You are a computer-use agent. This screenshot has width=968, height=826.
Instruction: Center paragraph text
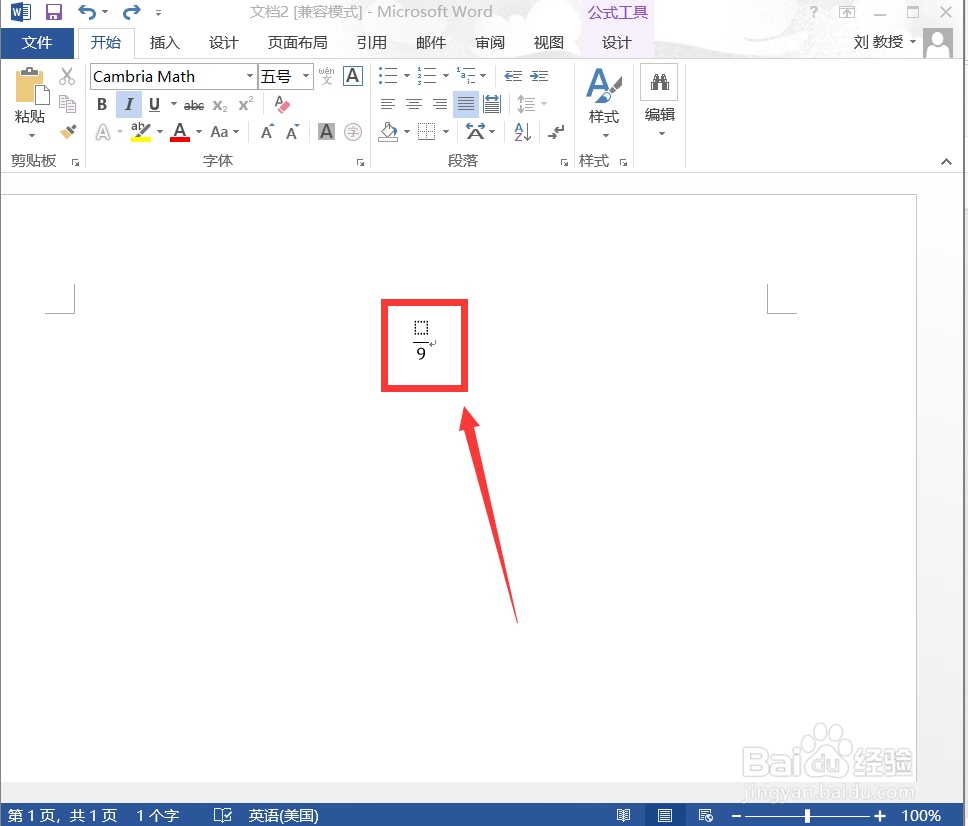click(414, 104)
